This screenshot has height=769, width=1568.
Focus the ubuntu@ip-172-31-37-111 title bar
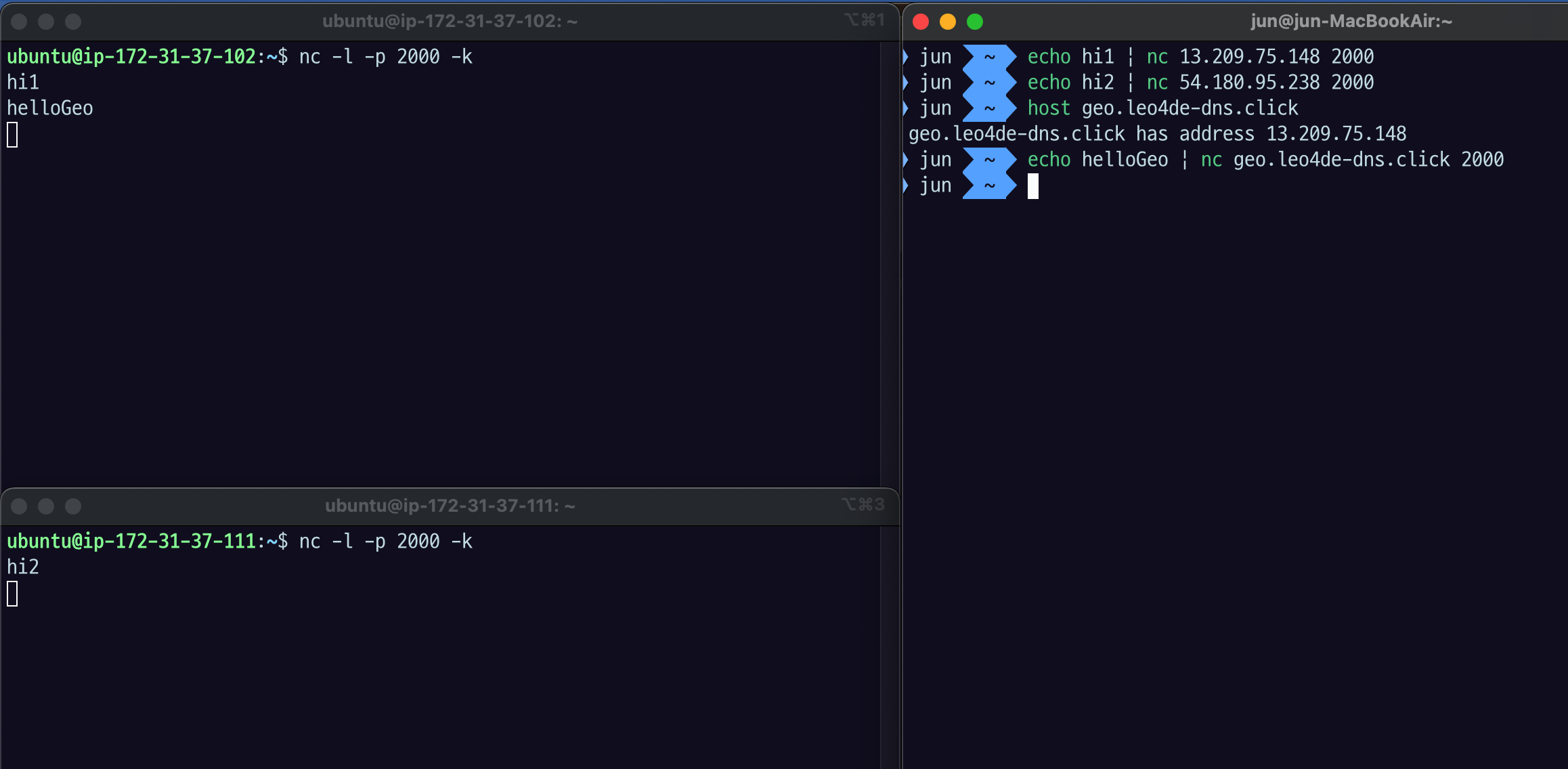(x=450, y=506)
